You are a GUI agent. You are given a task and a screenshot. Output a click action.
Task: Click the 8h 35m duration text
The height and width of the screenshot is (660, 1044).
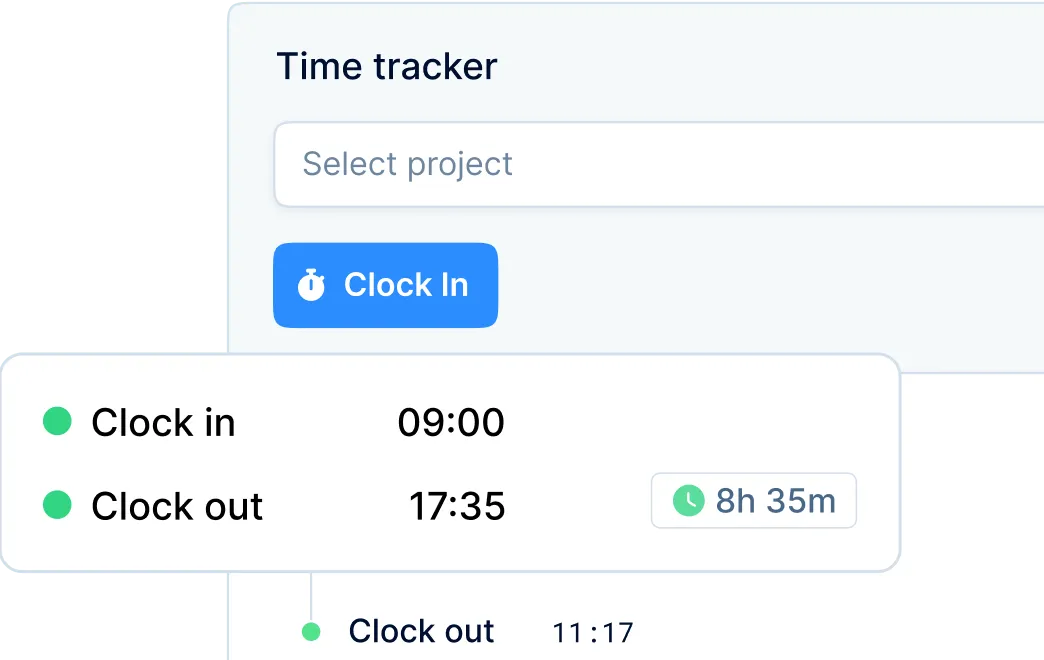click(775, 500)
